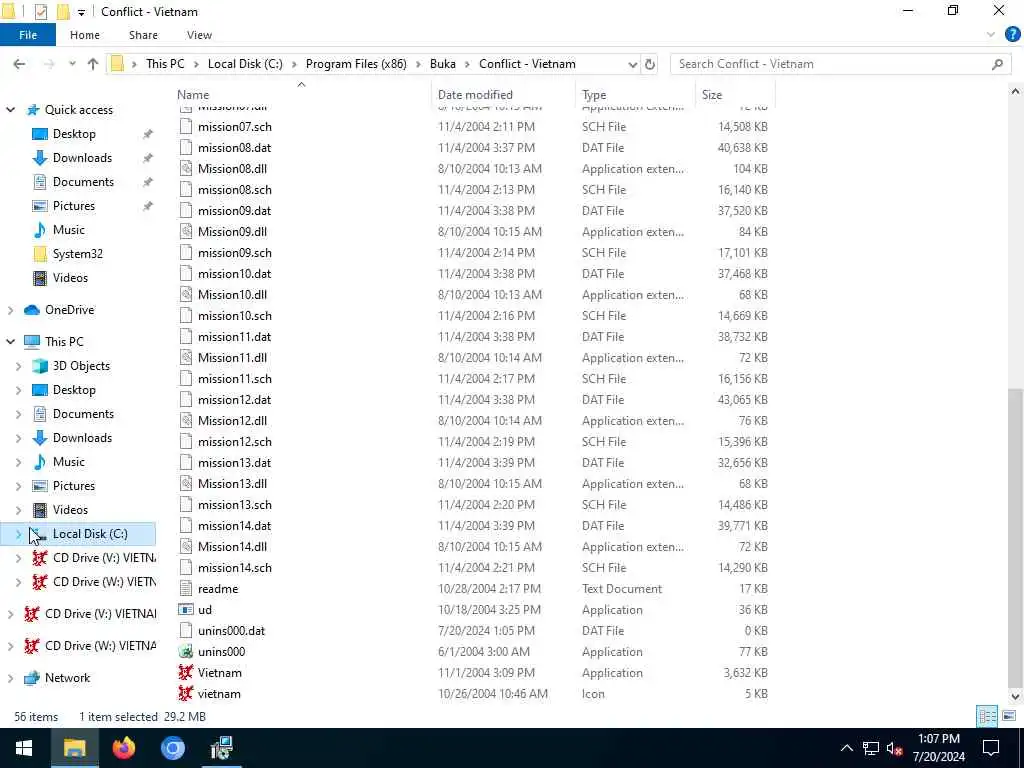Click the search magnifier icon
1024x768 pixels.
click(x=997, y=64)
